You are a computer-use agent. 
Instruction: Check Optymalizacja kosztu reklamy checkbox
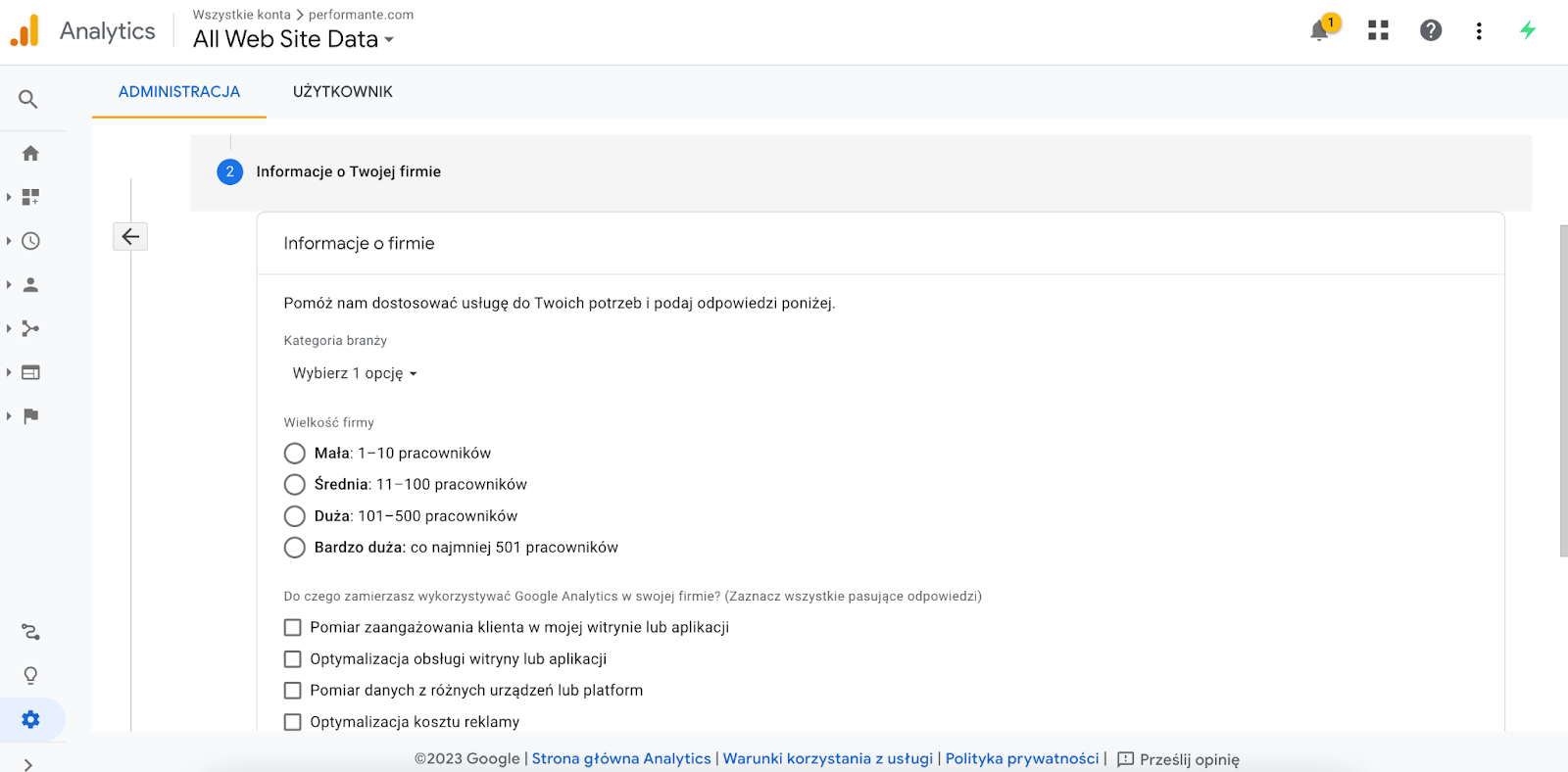pyautogui.click(x=292, y=722)
